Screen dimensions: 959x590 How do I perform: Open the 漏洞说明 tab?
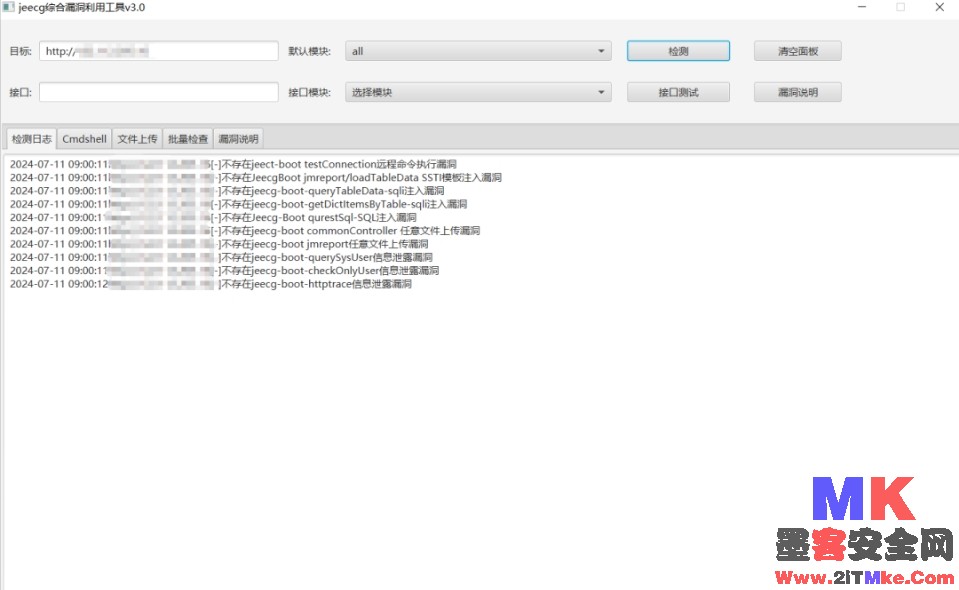[239, 139]
